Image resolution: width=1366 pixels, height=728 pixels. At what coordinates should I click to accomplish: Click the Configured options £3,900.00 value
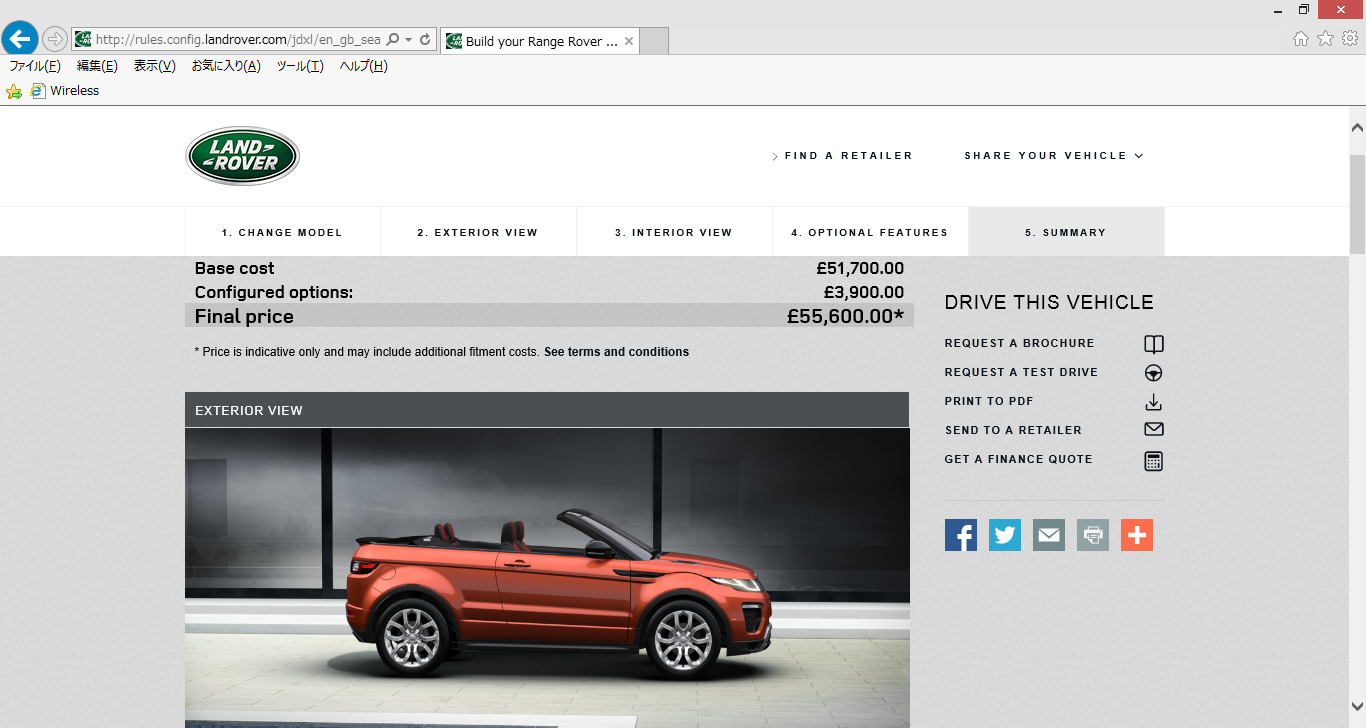pyautogui.click(x=864, y=292)
